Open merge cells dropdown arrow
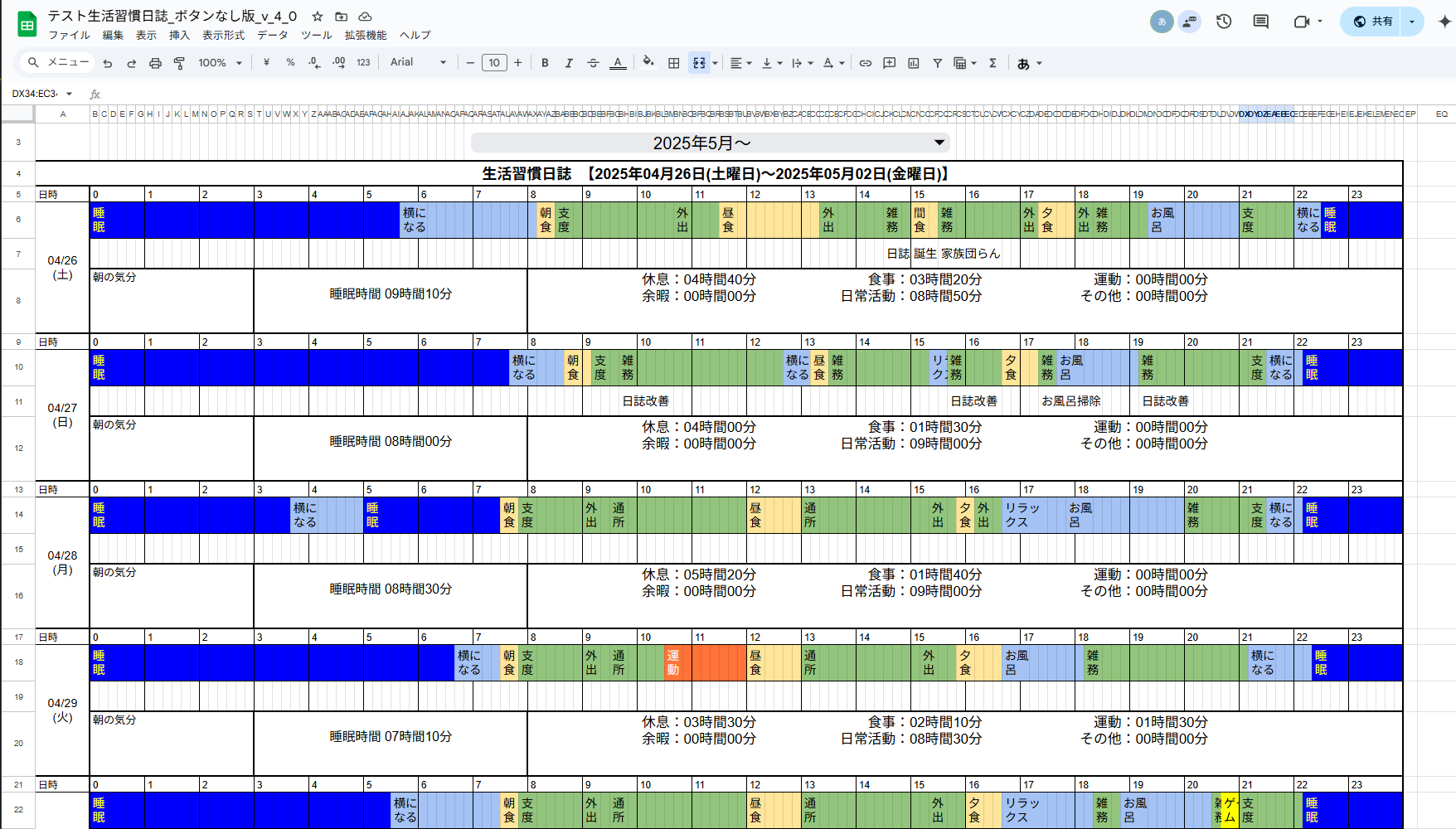This screenshot has width=1456, height=829. pos(716,63)
